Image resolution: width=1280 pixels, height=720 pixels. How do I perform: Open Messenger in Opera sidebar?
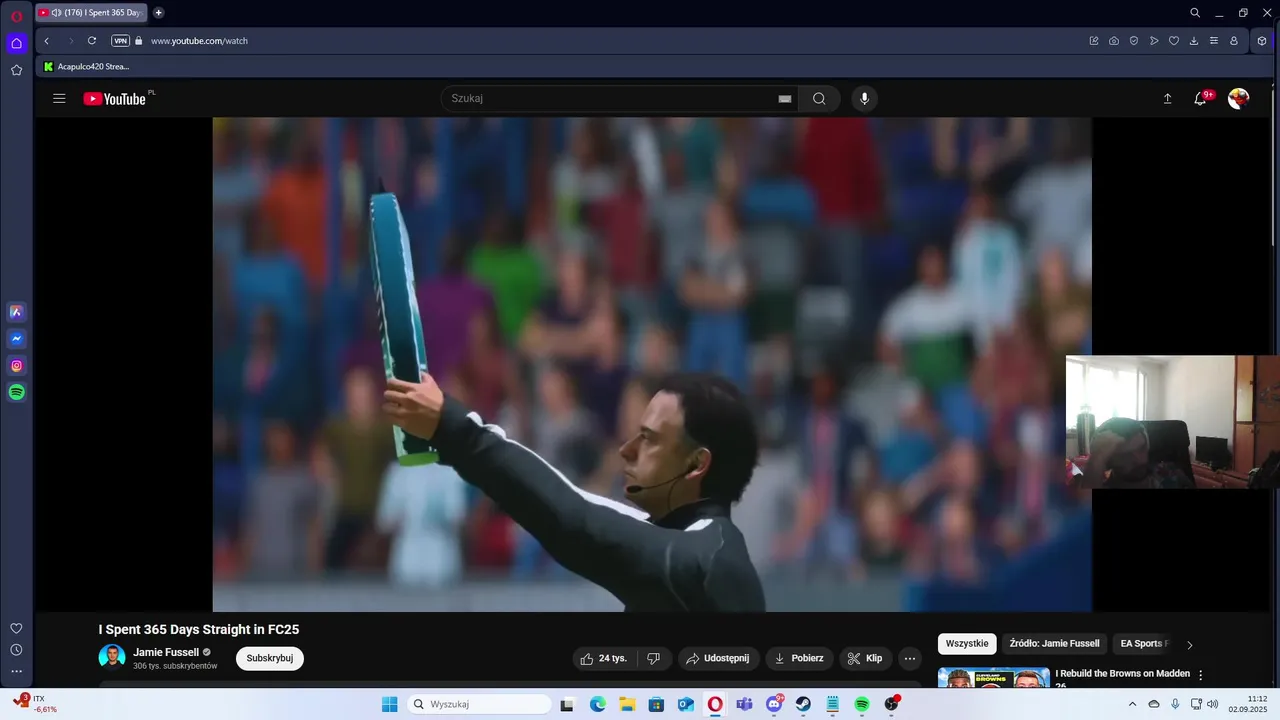16,339
